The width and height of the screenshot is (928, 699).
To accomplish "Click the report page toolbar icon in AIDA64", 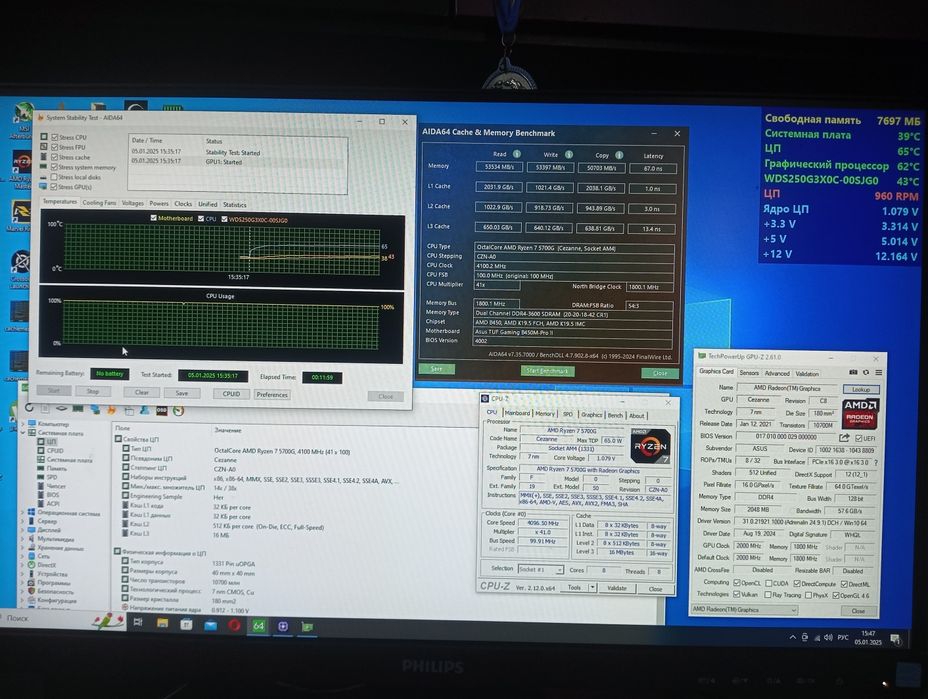I will (45, 408).
